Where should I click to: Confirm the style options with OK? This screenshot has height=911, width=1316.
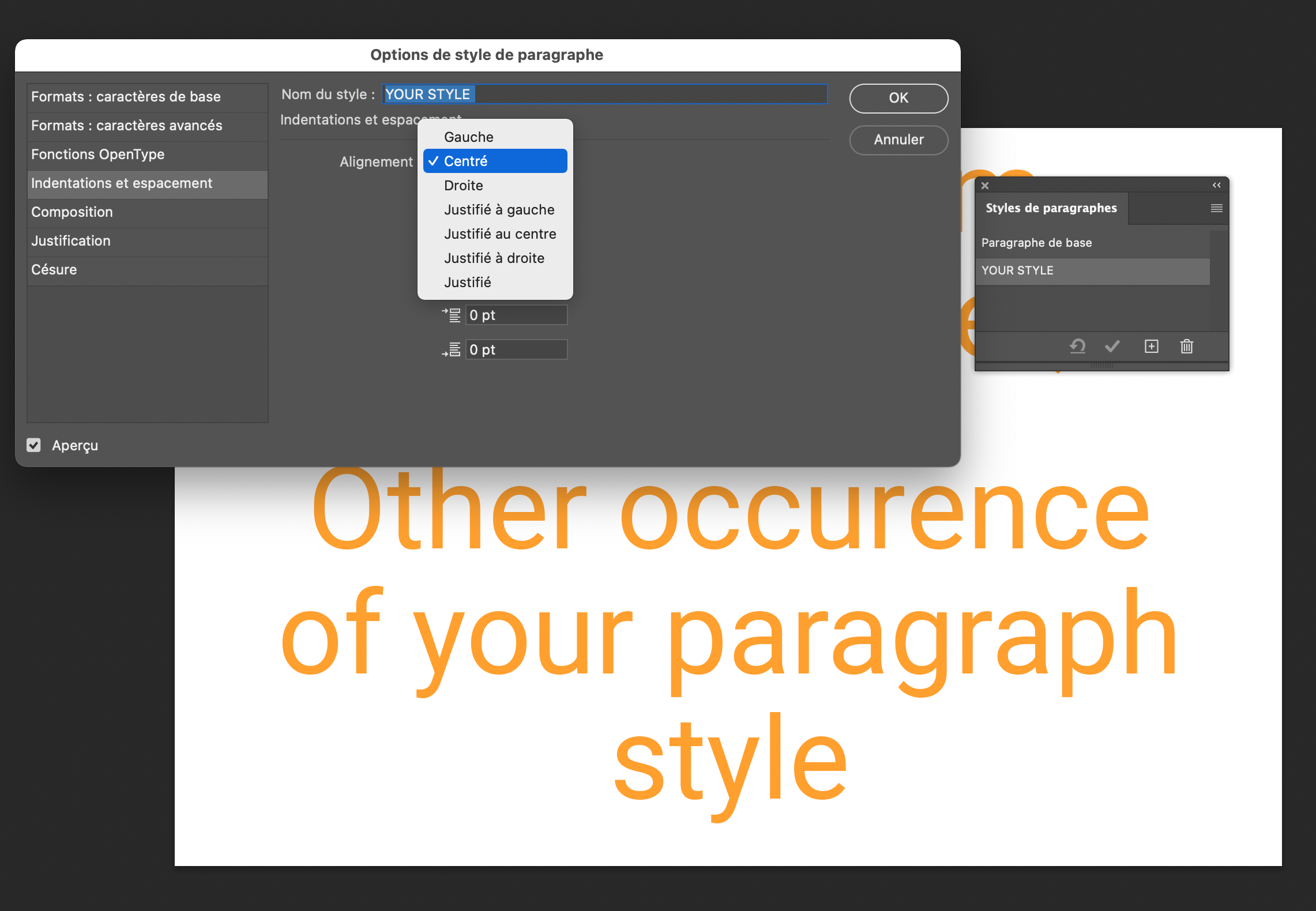tap(898, 98)
